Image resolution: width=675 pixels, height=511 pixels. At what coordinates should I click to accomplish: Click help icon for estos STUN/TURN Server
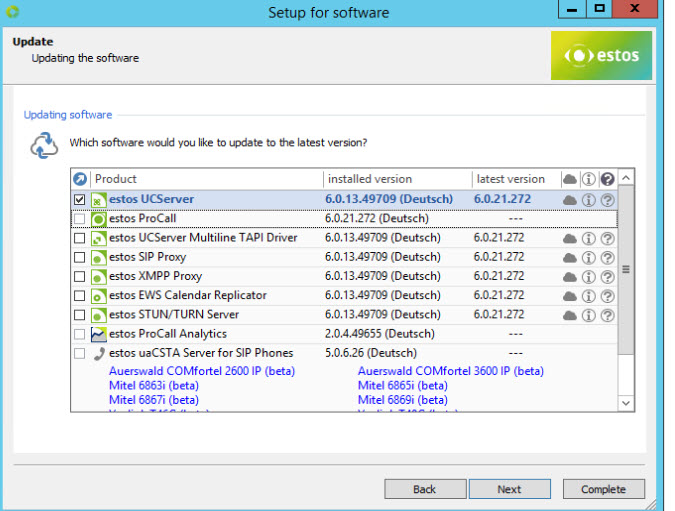pos(607,315)
